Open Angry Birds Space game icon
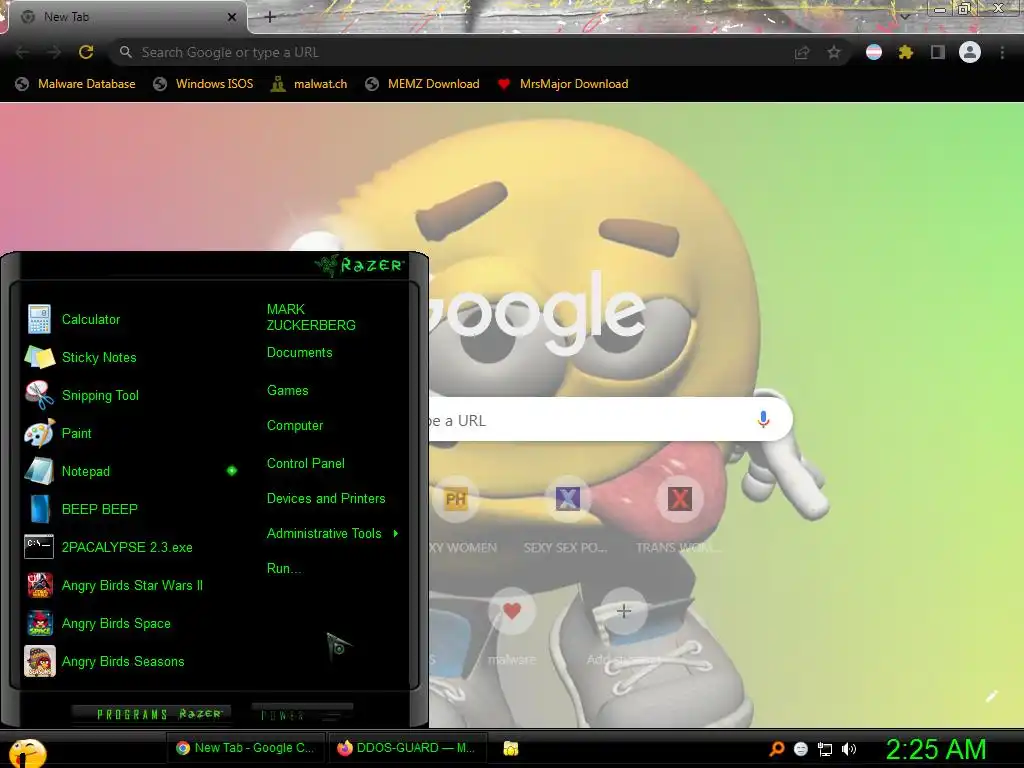 (x=39, y=623)
